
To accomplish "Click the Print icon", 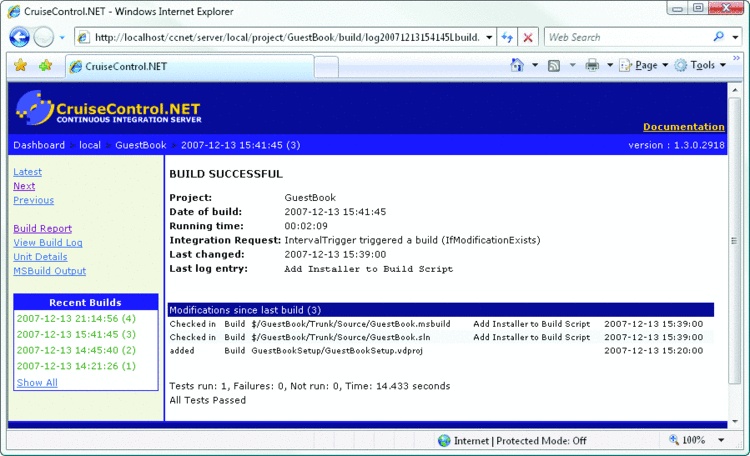I will click(592, 65).
